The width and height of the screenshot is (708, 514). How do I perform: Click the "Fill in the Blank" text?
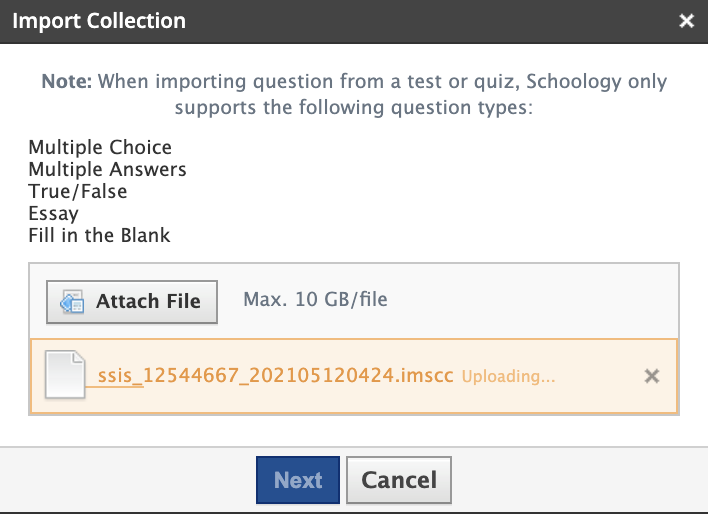99,236
